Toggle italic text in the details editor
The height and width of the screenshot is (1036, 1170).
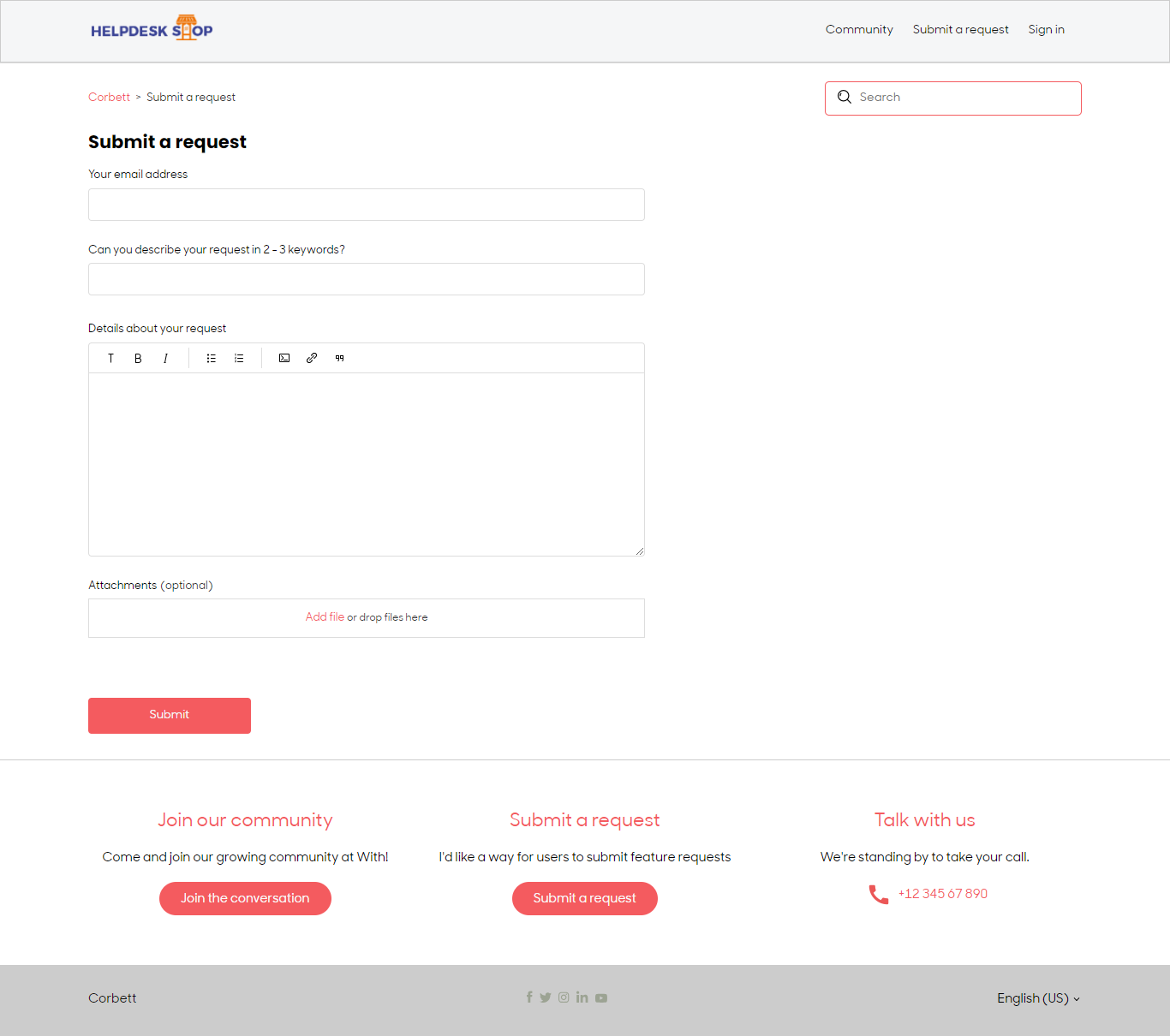pos(165,359)
